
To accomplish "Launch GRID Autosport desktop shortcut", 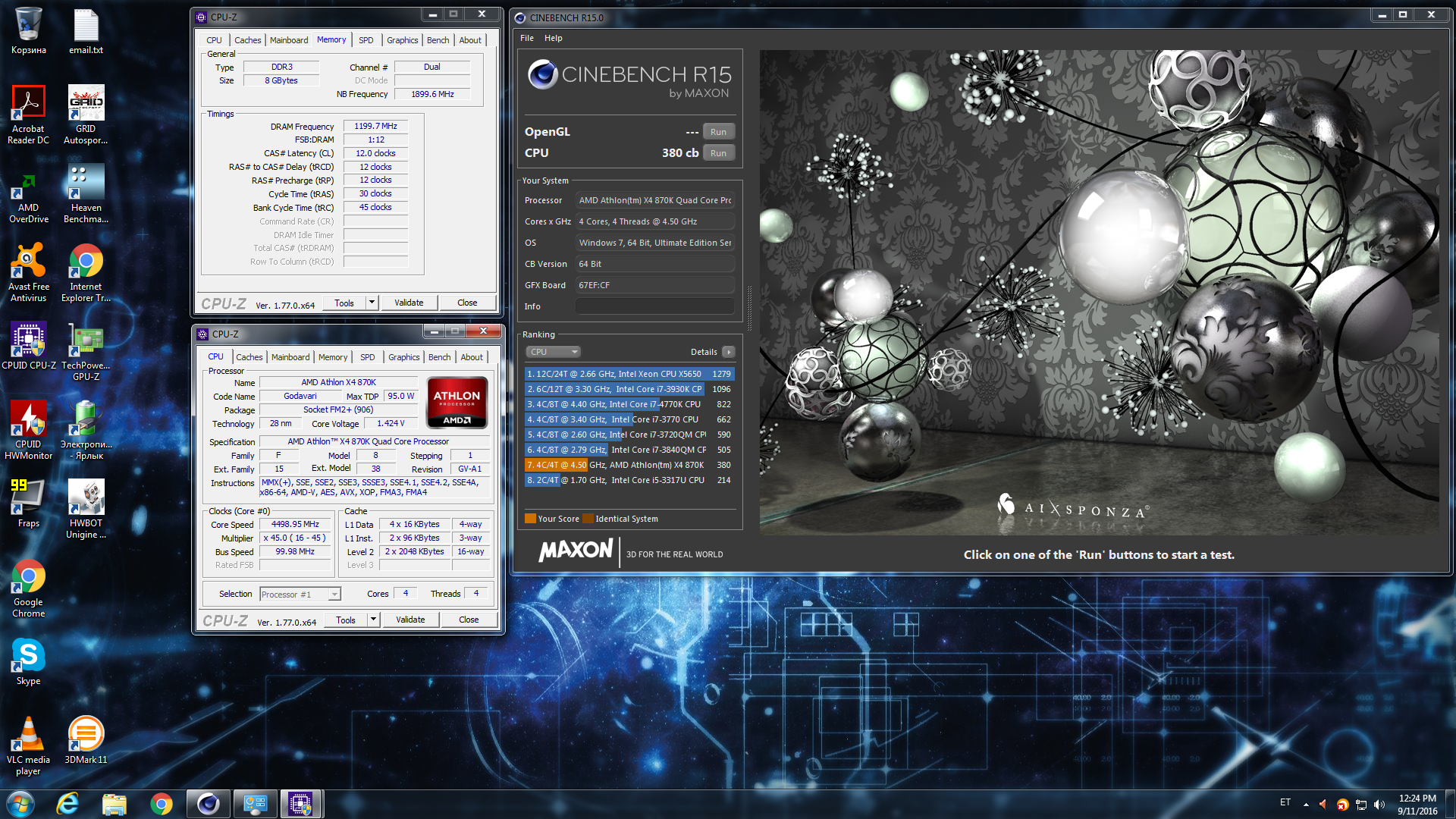I will click(x=86, y=115).
